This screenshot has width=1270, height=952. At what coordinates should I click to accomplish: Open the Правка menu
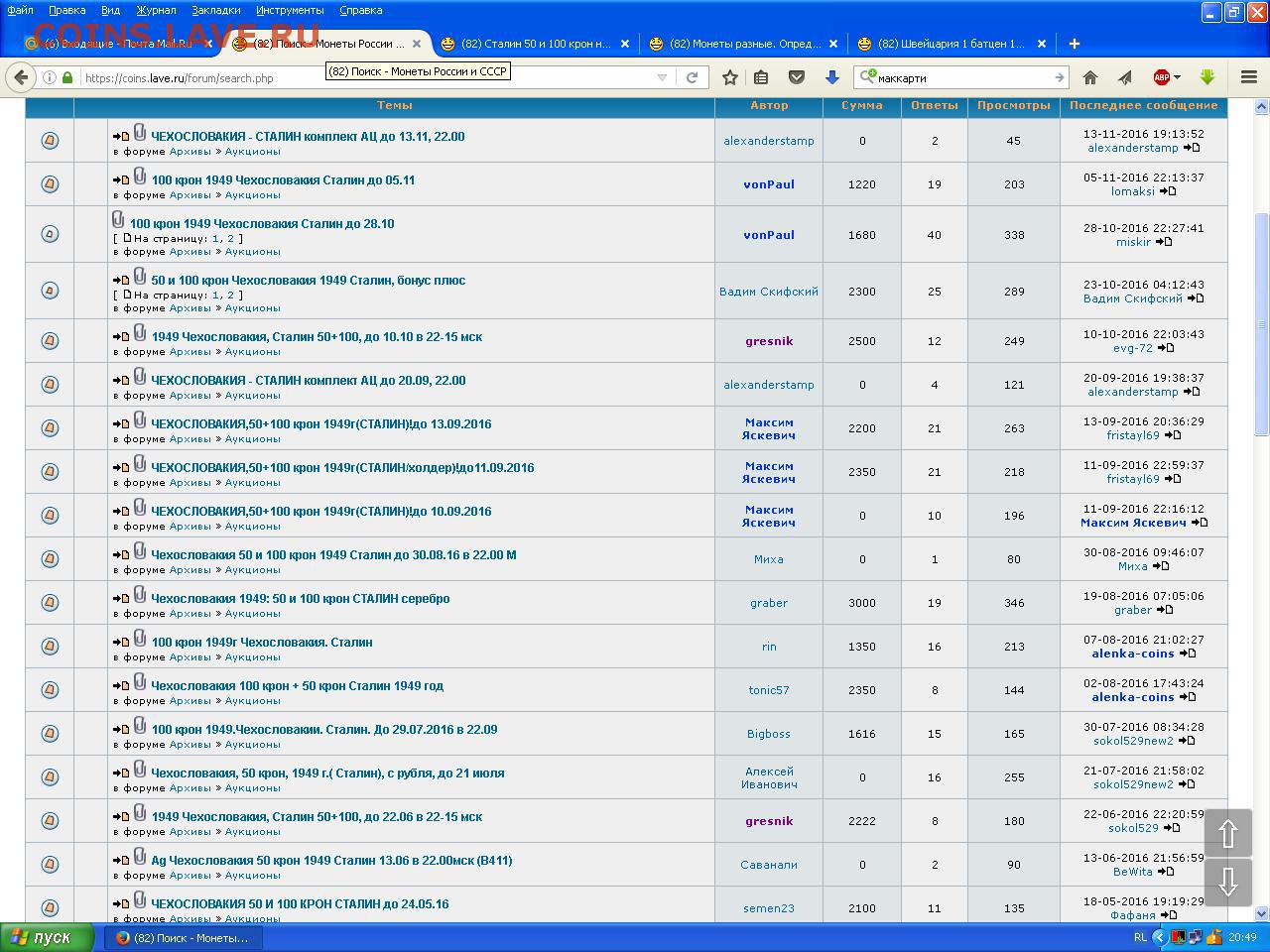tap(66, 10)
